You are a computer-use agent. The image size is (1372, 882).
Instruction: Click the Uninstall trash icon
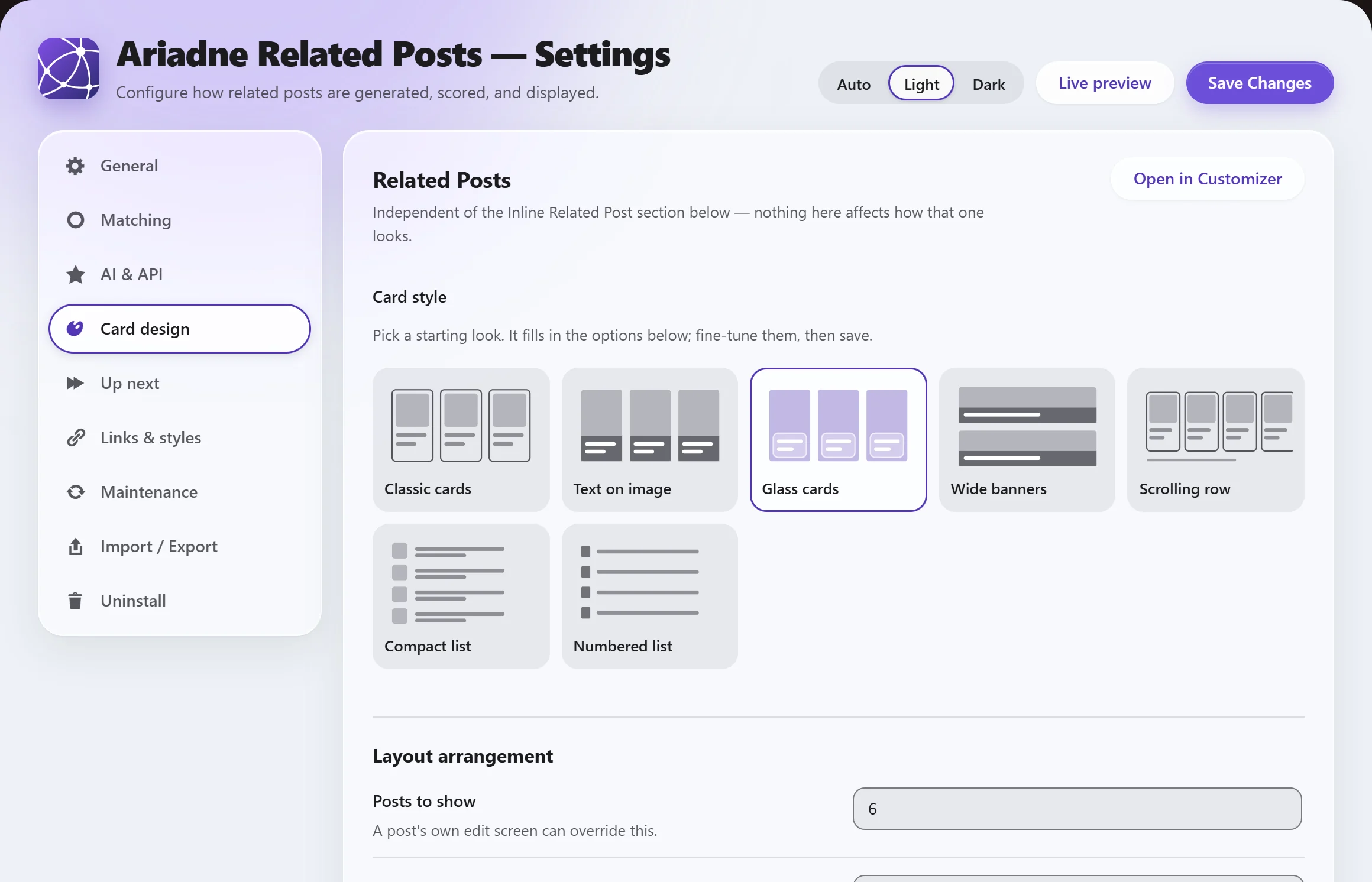point(75,601)
